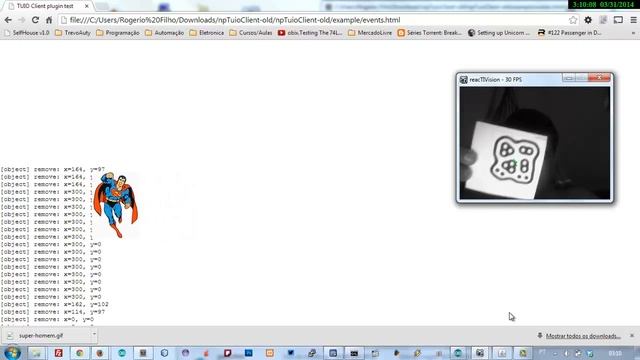
Task: Close the downloads bar
Action: coord(632,336)
